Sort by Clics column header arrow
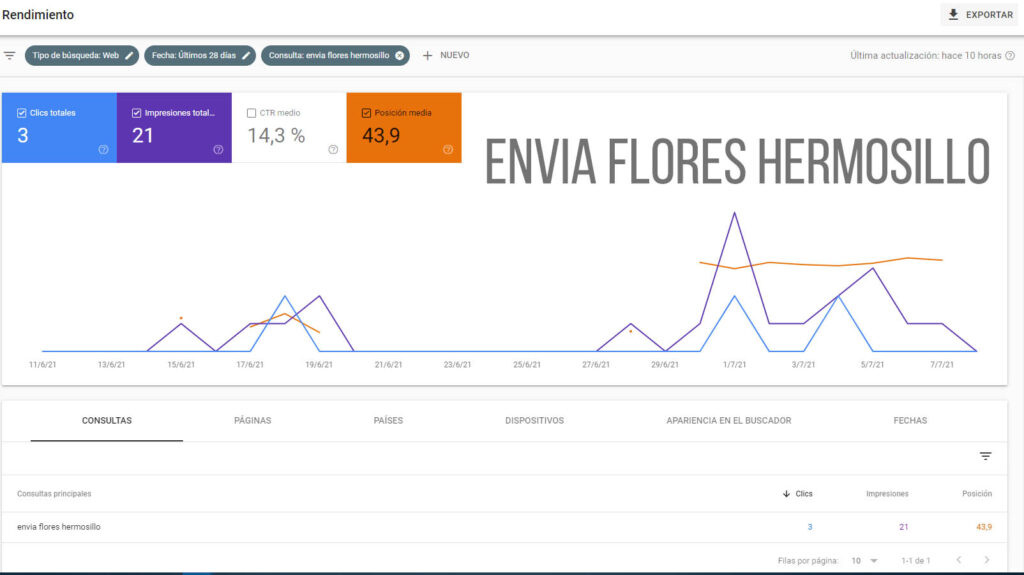 (x=786, y=494)
